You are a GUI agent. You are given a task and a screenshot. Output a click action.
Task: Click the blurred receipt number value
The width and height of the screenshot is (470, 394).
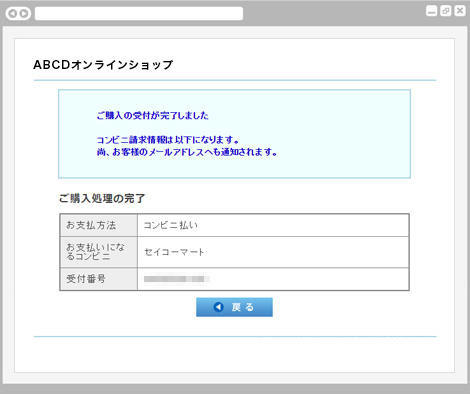[x=176, y=279]
